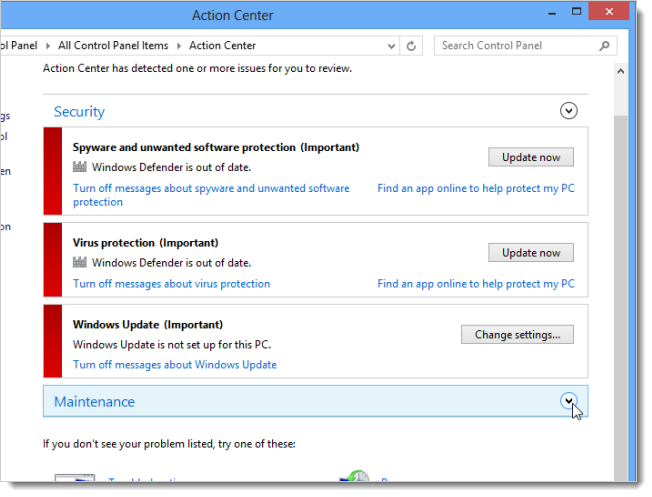Image resolution: width=652 pixels, height=497 pixels.
Task: Click Update now for Virus protection
Action: 530,253
